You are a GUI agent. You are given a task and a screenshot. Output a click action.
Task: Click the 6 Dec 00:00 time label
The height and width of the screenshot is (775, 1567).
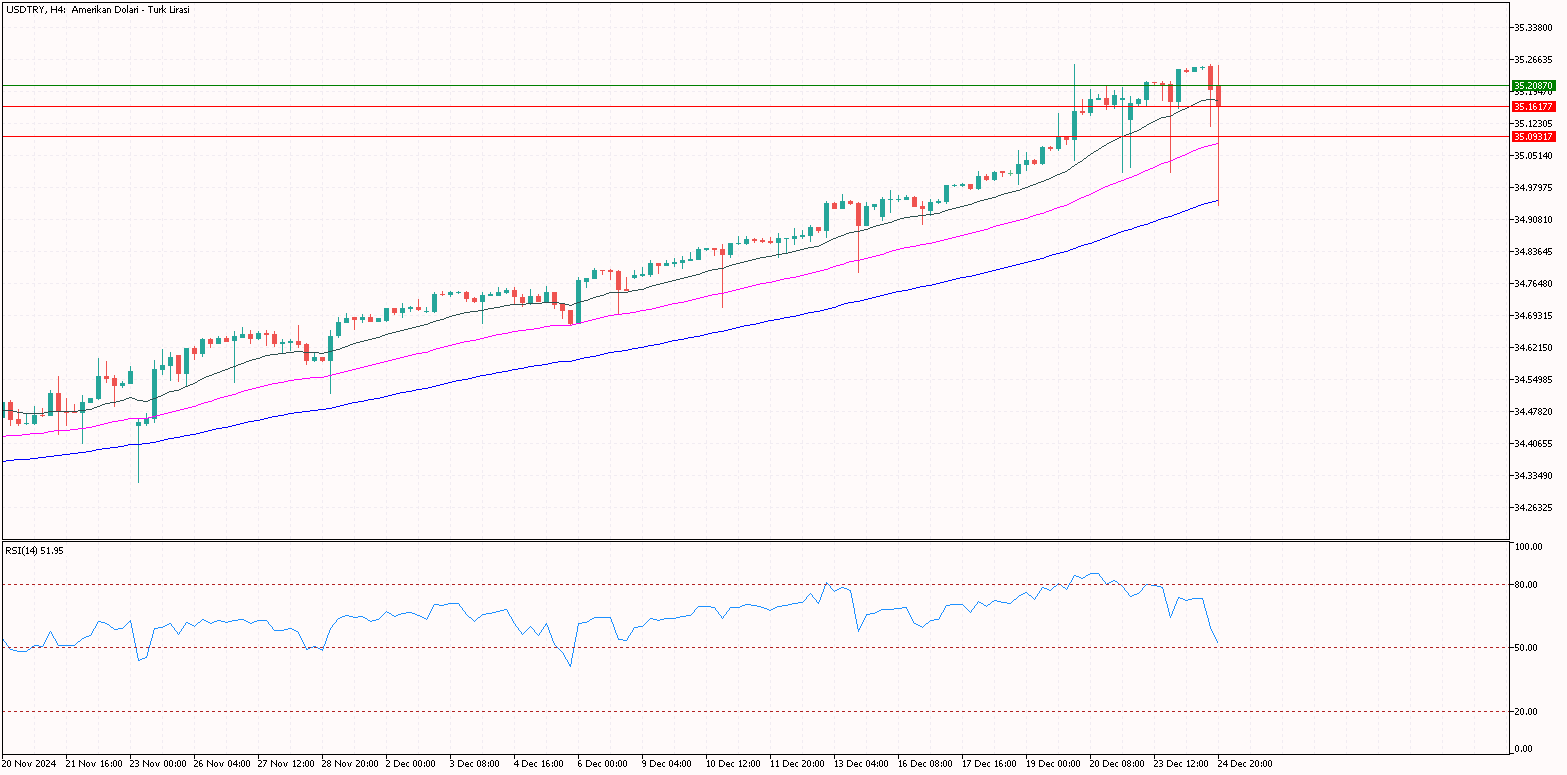click(x=603, y=764)
